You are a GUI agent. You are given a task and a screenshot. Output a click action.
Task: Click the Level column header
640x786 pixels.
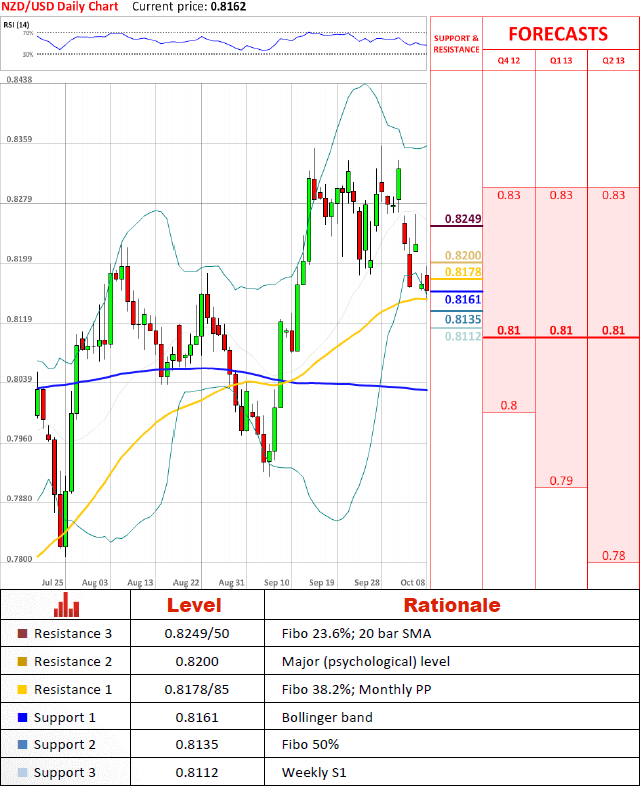tap(194, 605)
